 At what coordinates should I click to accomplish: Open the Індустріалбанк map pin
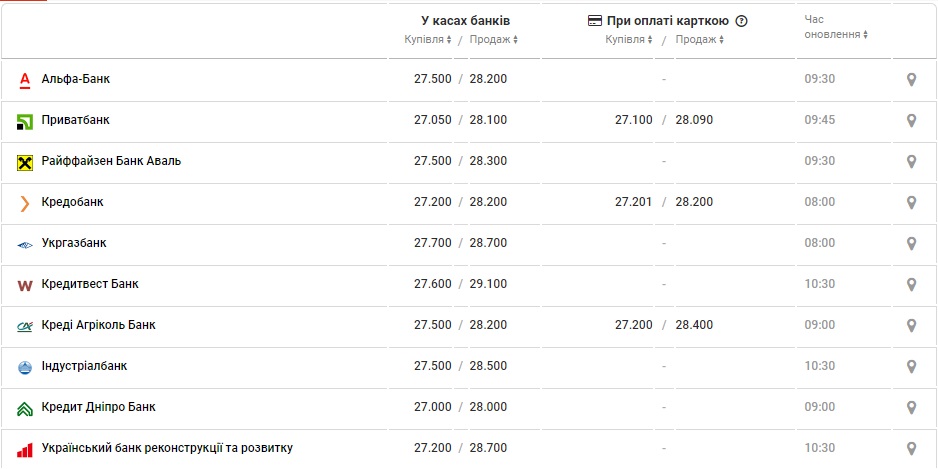pos(911,366)
